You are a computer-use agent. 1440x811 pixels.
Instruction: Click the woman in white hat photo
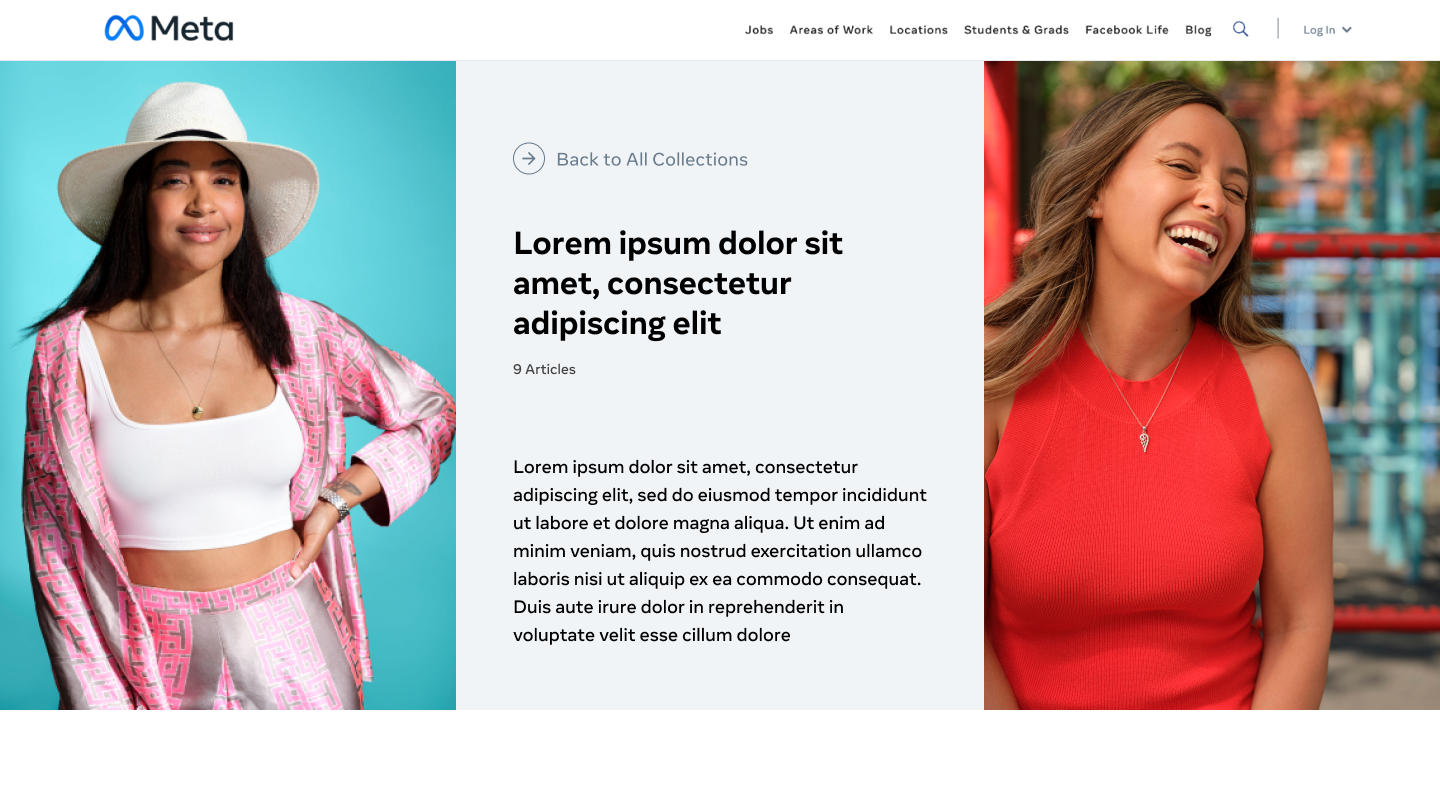coord(228,385)
